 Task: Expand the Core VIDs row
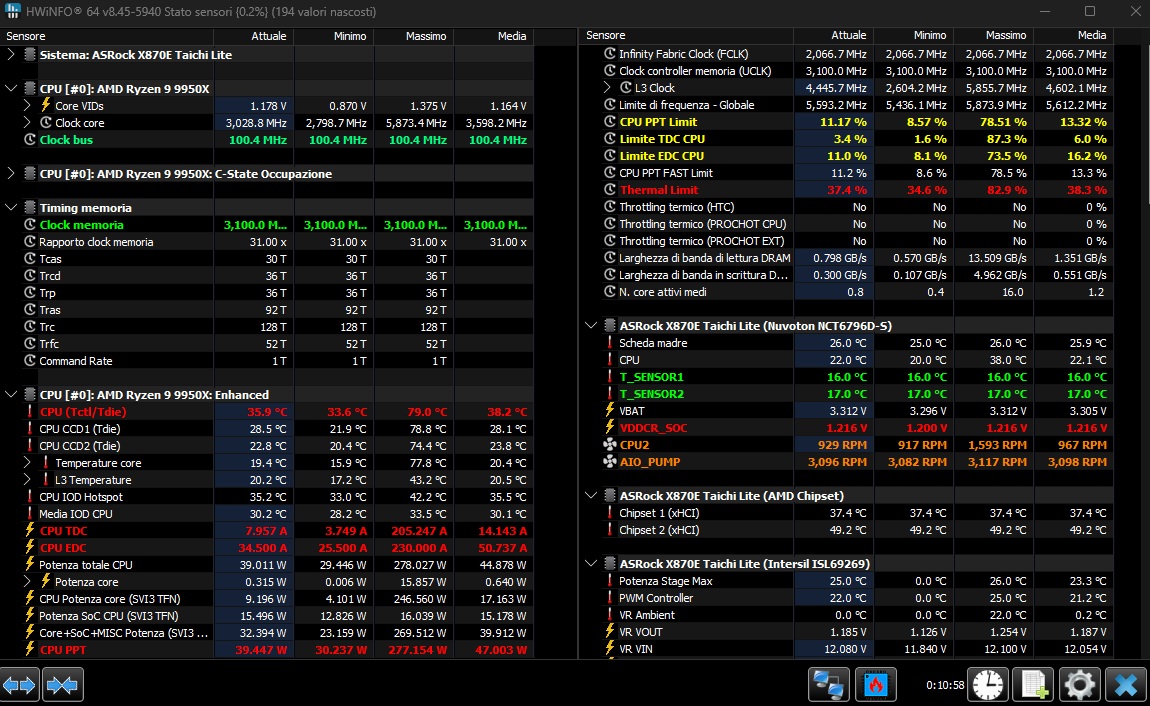point(27,105)
